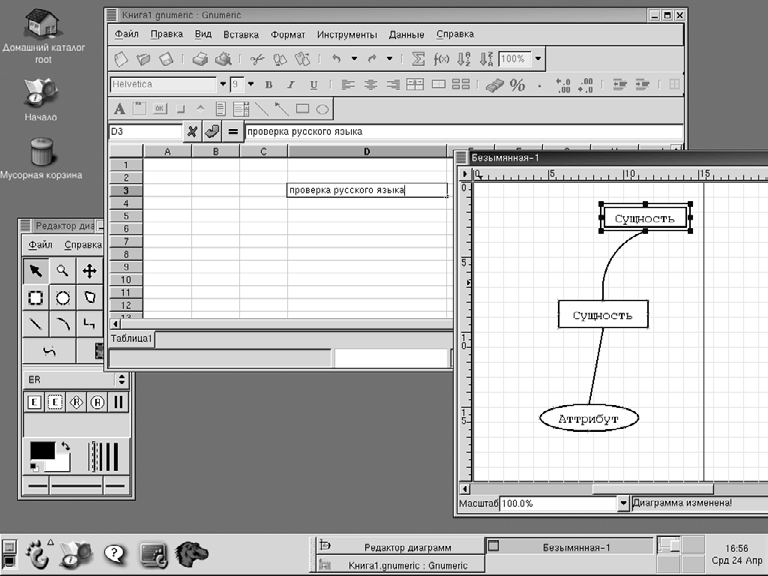Toggle underline formatting button
The height and width of the screenshot is (576, 768).
point(314,85)
